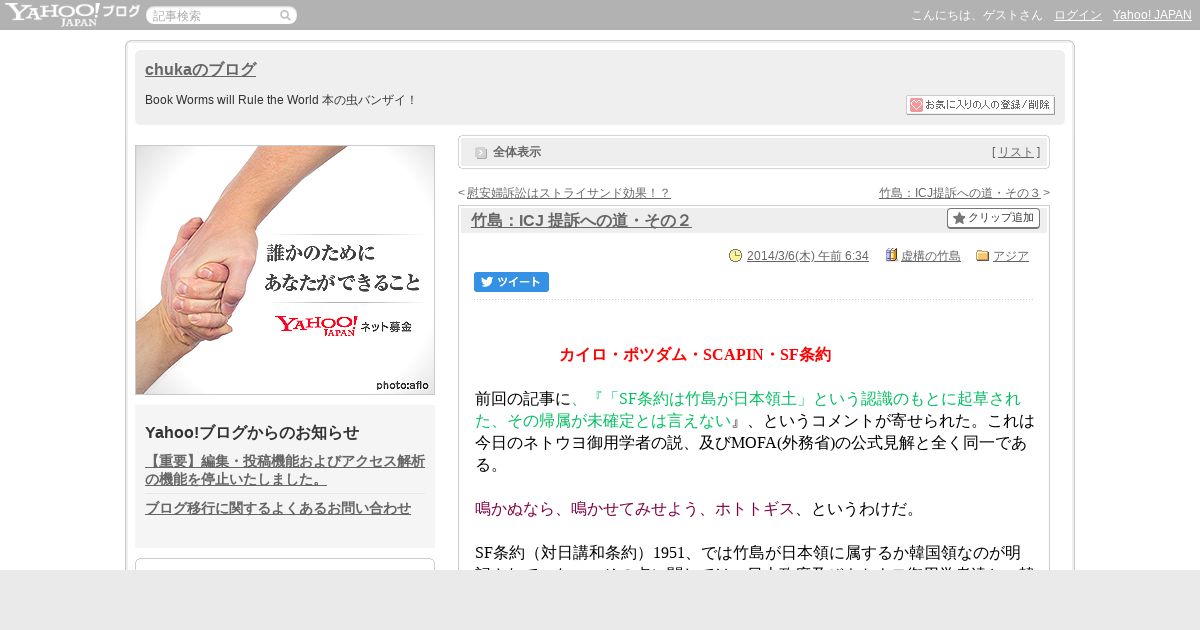The height and width of the screenshot is (630, 1200).
Task: Go to next post ICJ提訴への道・その３
Action: pos(960,193)
